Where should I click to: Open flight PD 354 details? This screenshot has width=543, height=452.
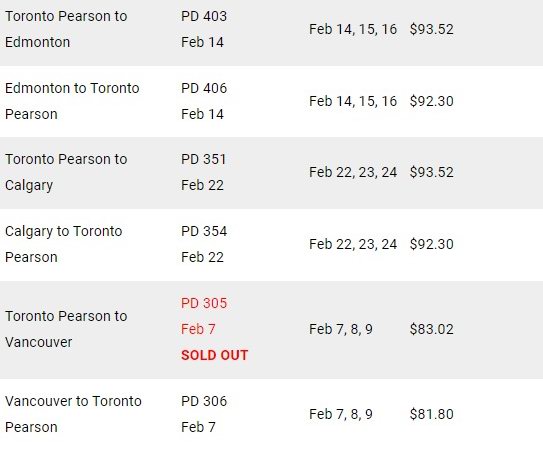(204, 231)
